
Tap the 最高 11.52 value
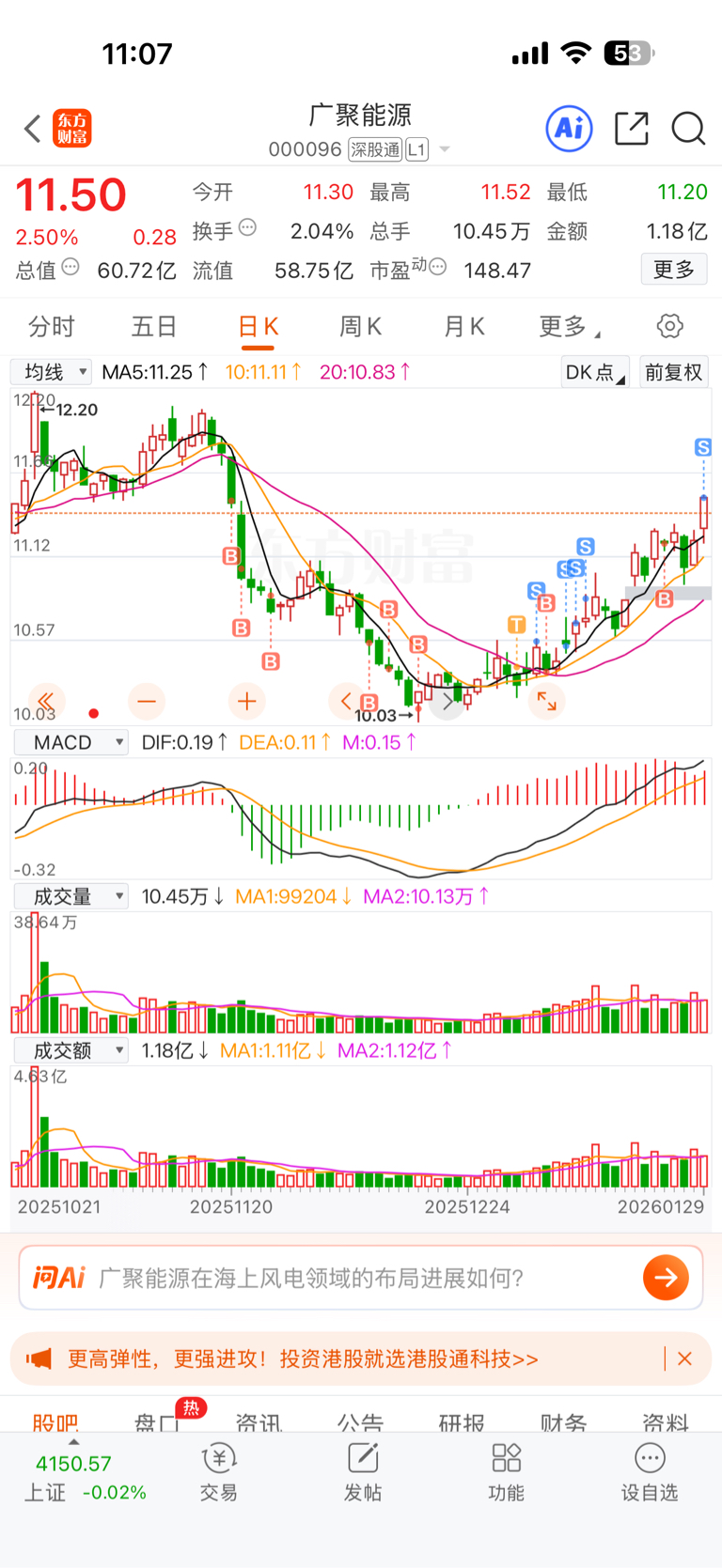506,192
